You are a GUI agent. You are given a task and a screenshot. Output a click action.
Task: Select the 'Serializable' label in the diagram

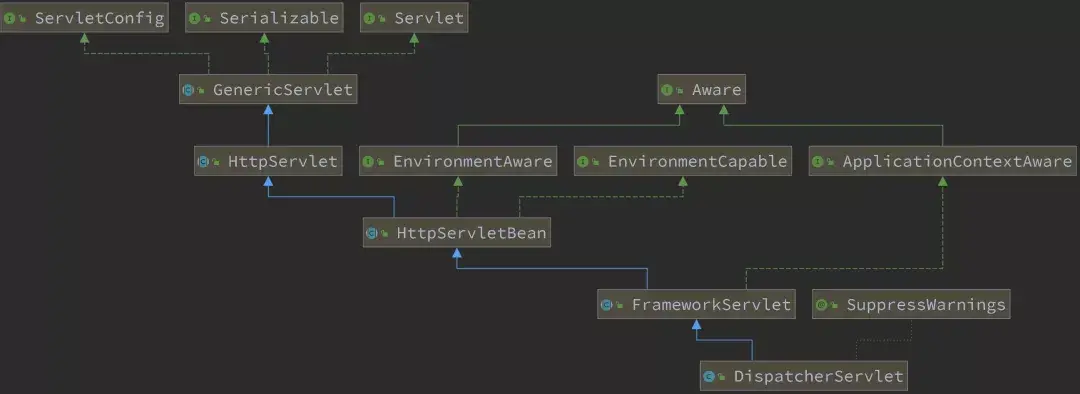(280, 18)
